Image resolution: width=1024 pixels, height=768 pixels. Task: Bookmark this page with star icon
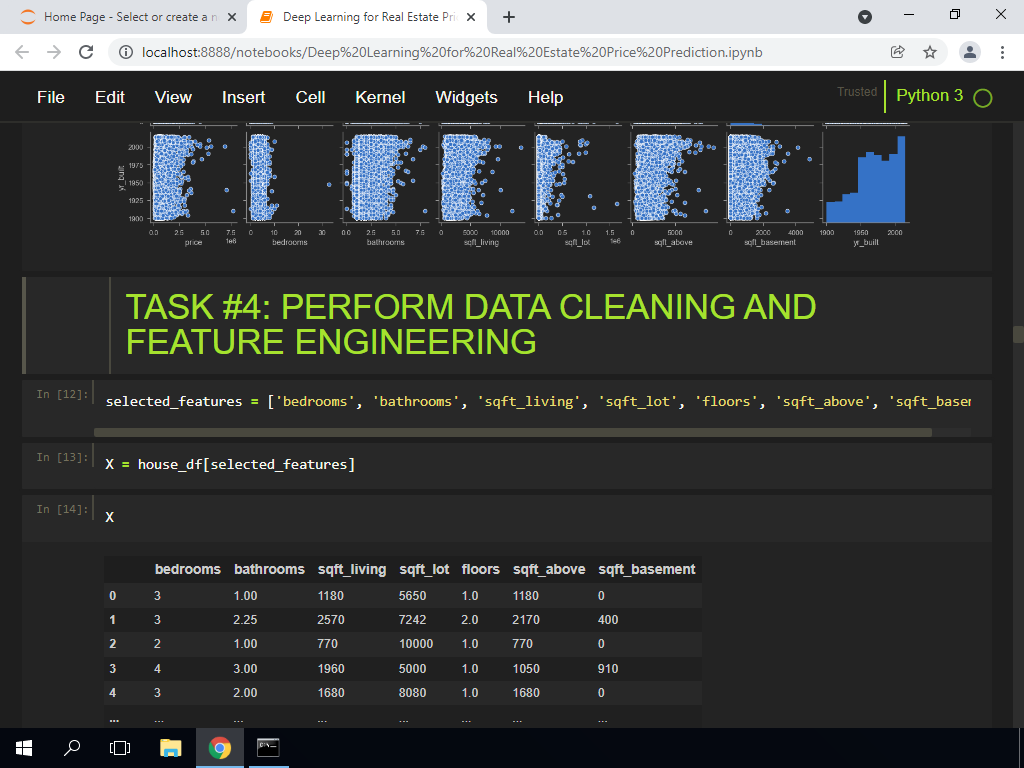pos(929,52)
